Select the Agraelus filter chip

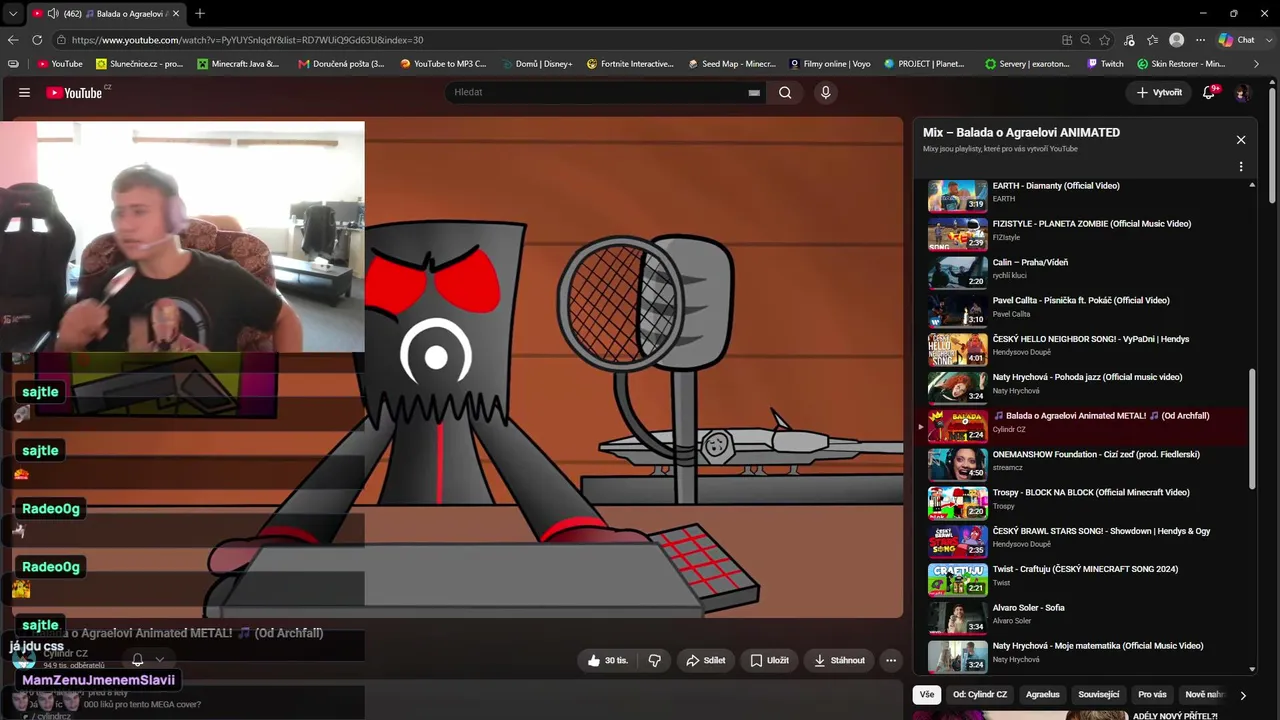pos(1043,695)
